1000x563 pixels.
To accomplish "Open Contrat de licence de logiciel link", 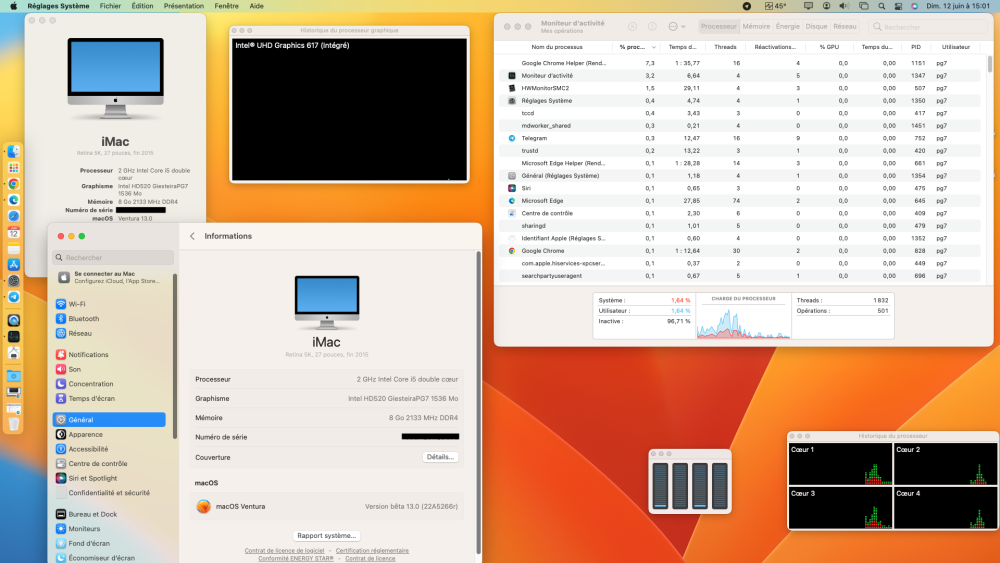I will [284, 551].
